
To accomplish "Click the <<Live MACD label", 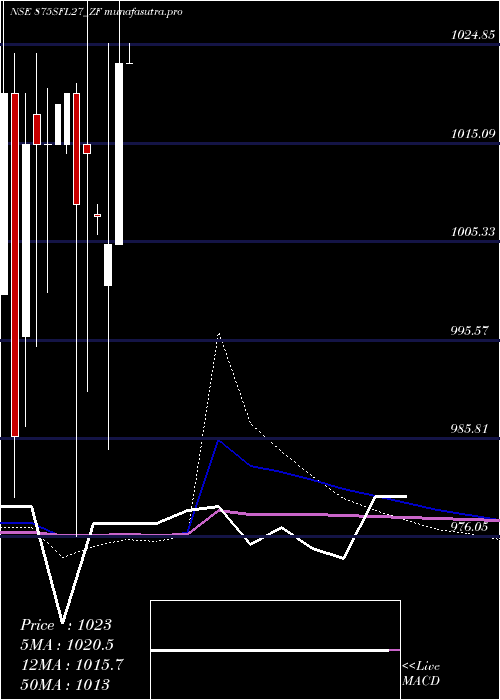I will pyautogui.click(x=421, y=674).
